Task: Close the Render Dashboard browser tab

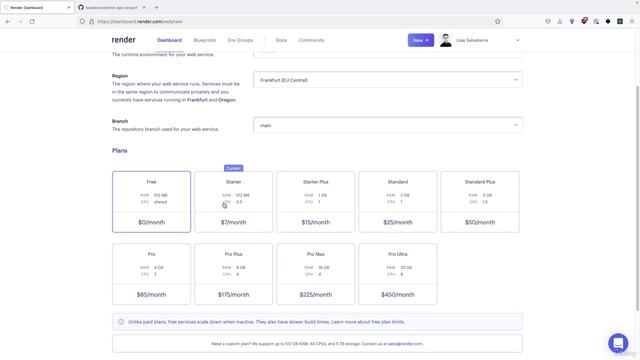Action: pos(69,7)
